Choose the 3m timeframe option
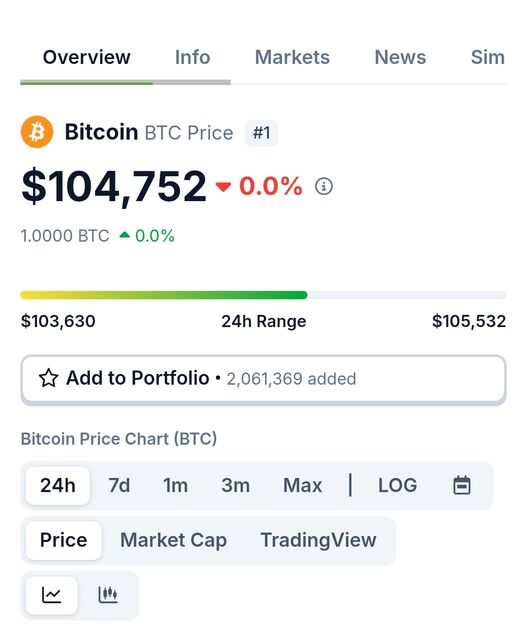Image resolution: width=527 pixels, height=640 pixels. pos(236,486)
